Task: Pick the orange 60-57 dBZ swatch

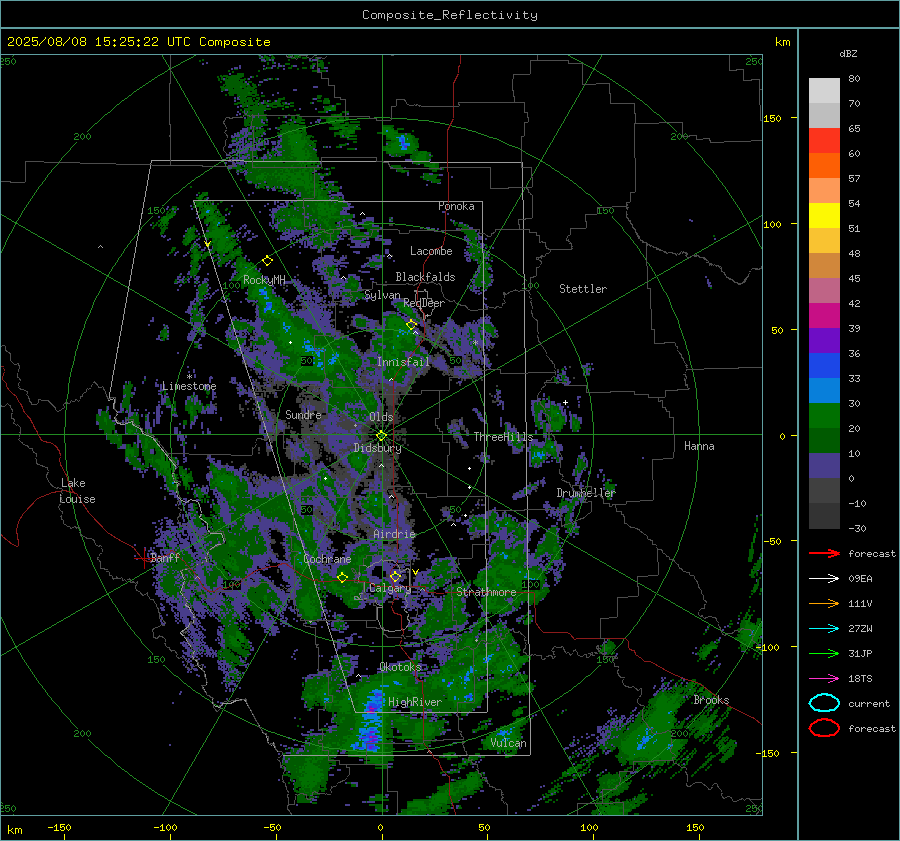Action: tap(824, 166)
